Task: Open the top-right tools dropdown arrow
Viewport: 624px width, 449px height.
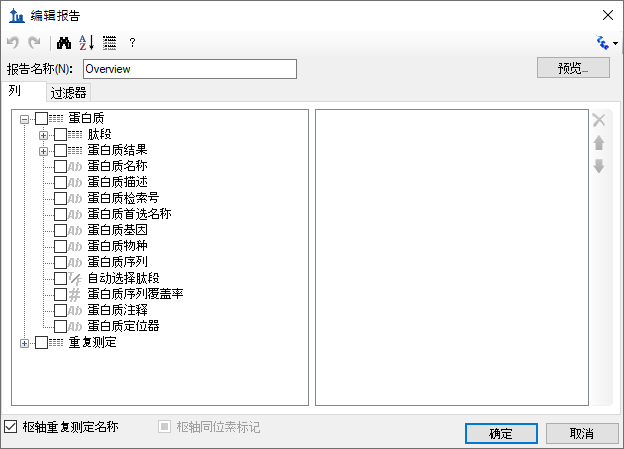Action: tap(615, 43)
